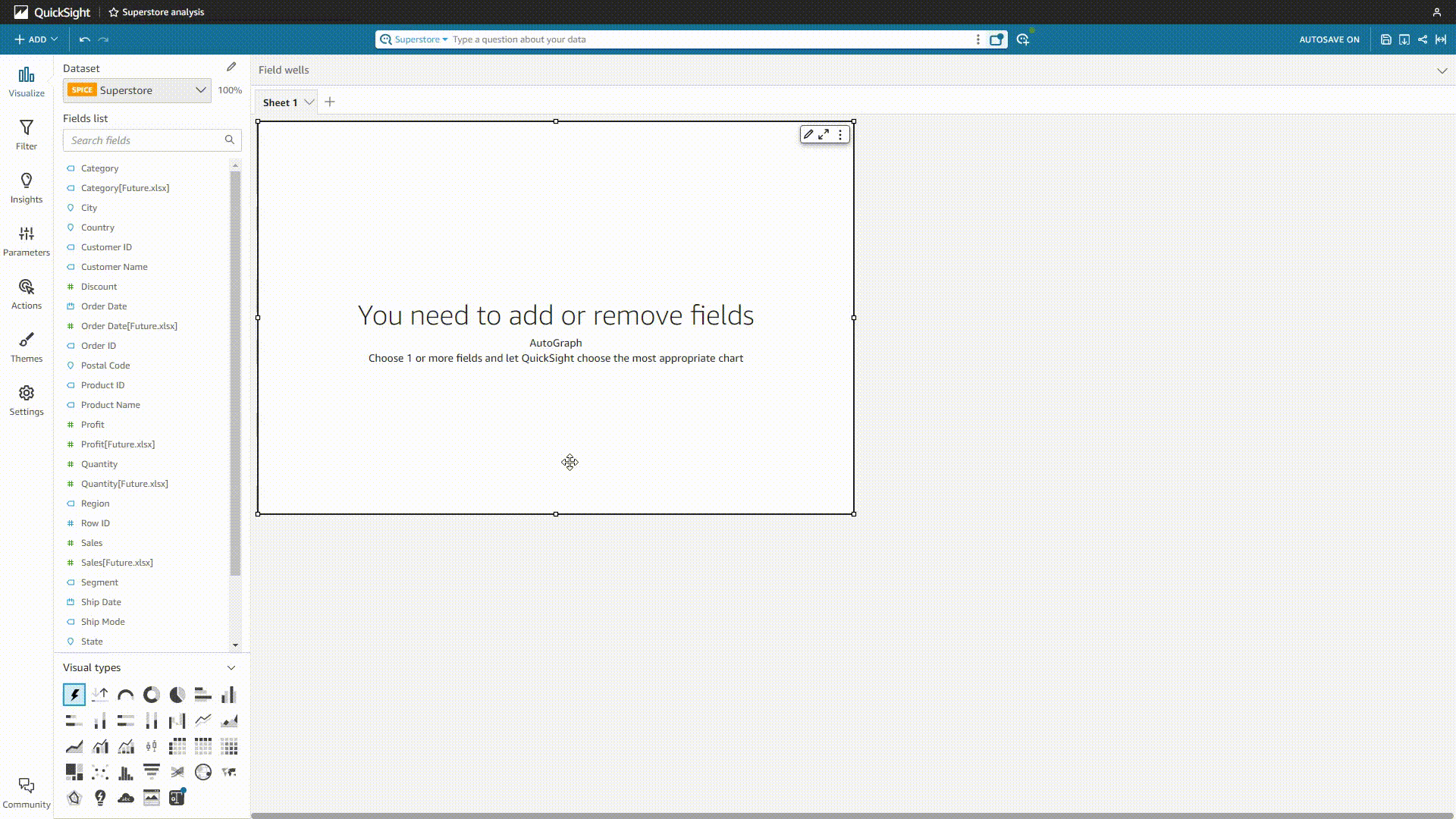Click ADD to add new element
Screen dimensions: 1456x819
click(x=35, y=39)
